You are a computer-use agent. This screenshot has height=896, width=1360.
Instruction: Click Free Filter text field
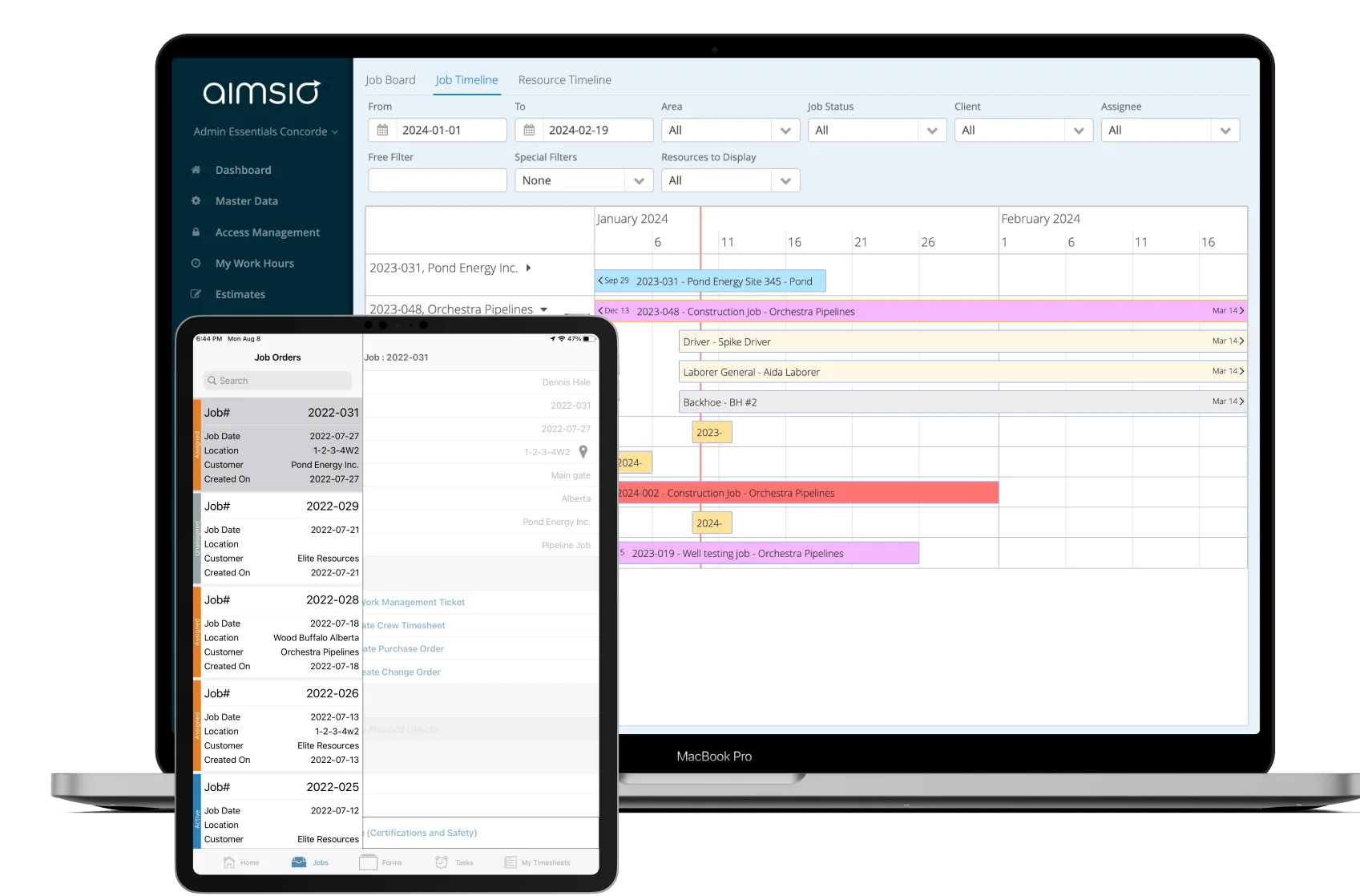coord(438,180)
